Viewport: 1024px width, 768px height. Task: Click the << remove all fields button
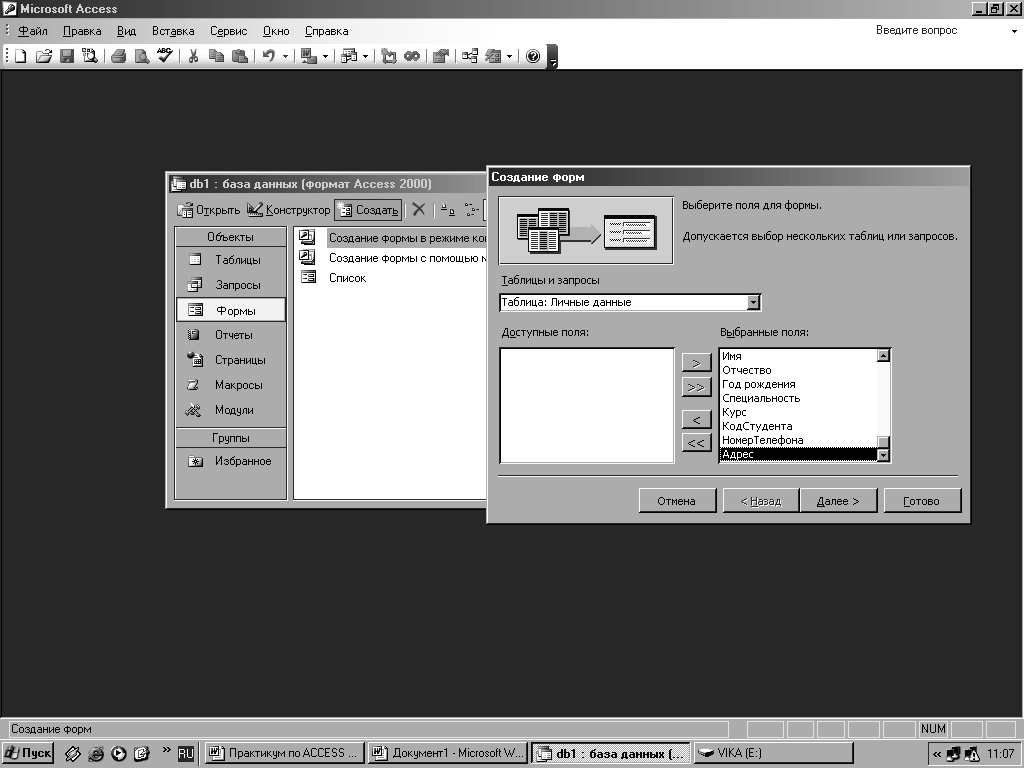[x=696, y=443]
